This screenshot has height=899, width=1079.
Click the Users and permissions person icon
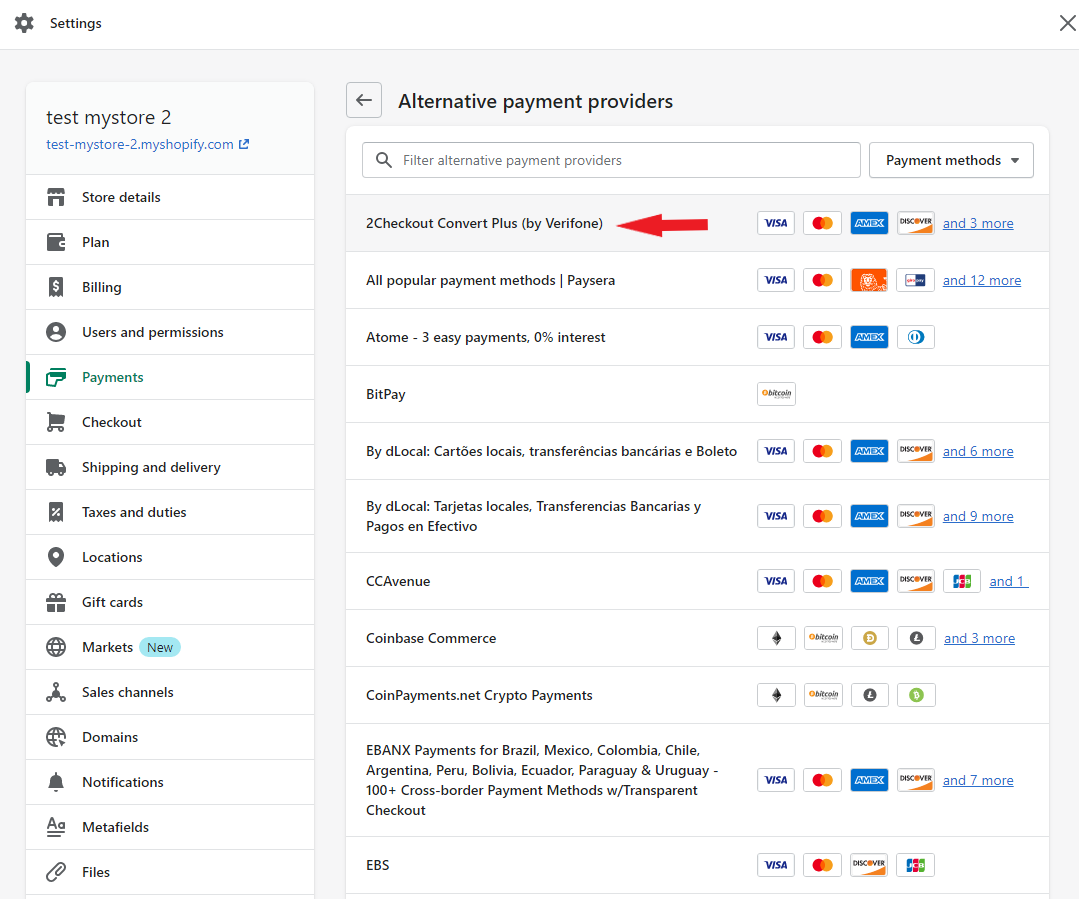tap(57, 332)
